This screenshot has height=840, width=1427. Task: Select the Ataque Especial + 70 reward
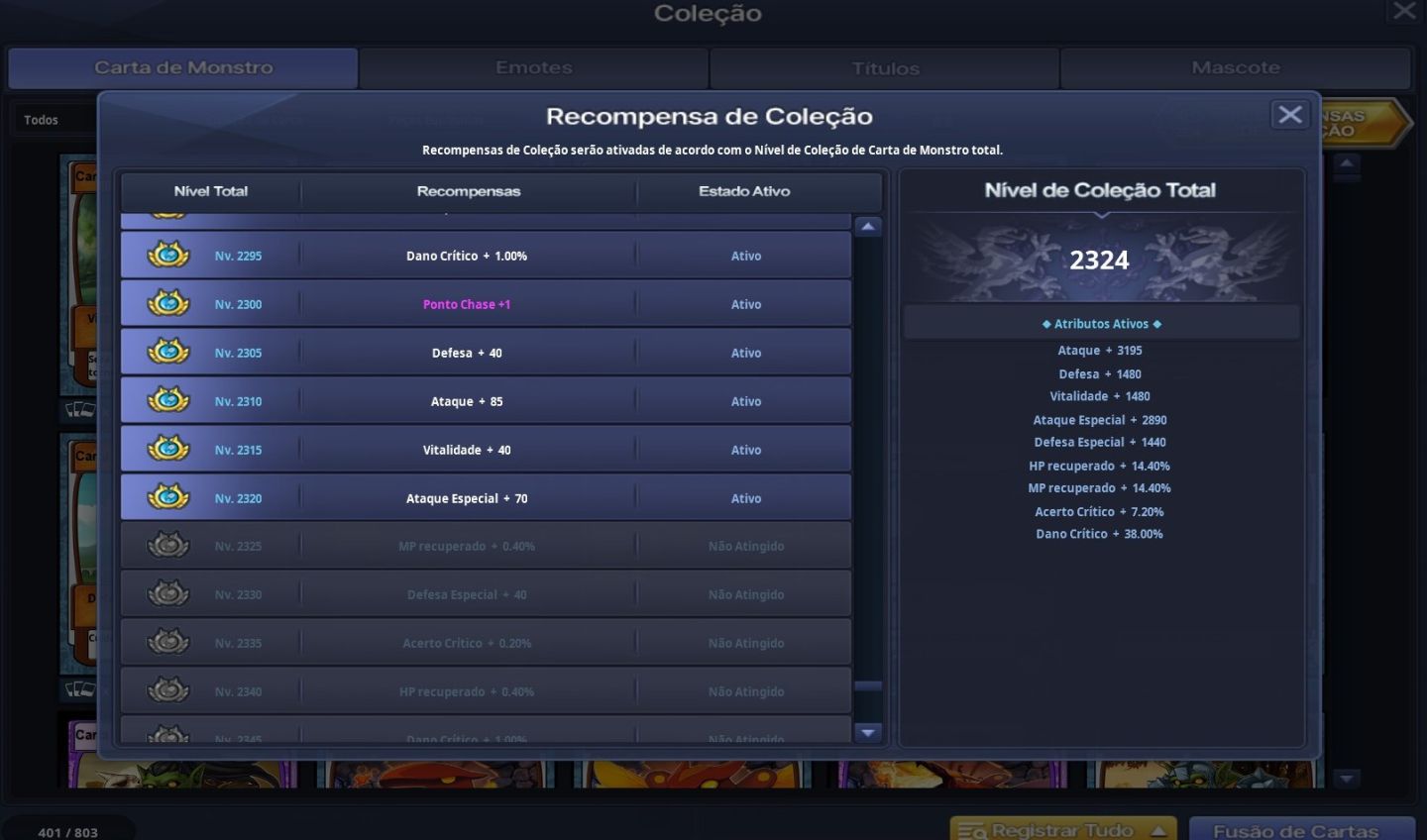pyautogui.click(x=467, y=498)
